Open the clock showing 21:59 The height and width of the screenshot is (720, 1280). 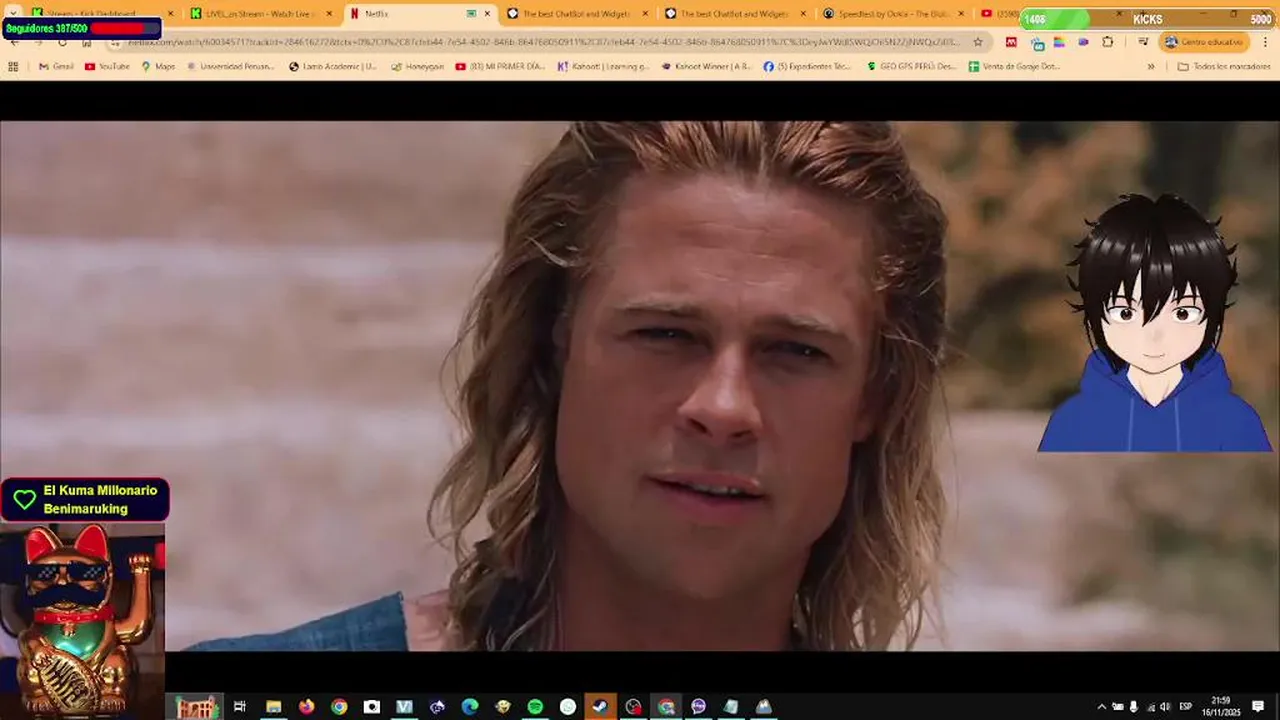[1220, 706]
